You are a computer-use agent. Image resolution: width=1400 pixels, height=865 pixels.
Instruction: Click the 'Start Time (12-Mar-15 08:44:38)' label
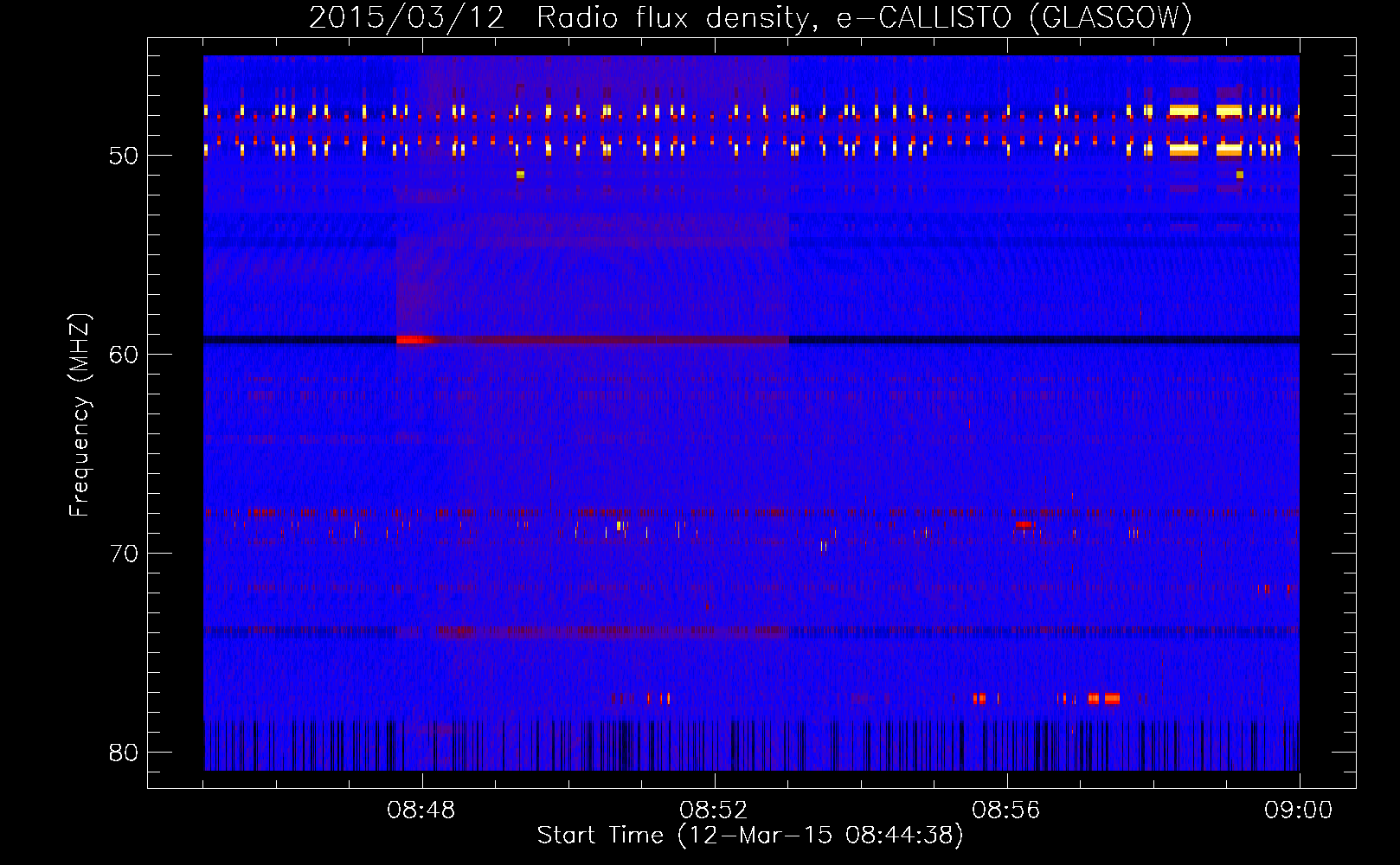click(x=750, y=836)
